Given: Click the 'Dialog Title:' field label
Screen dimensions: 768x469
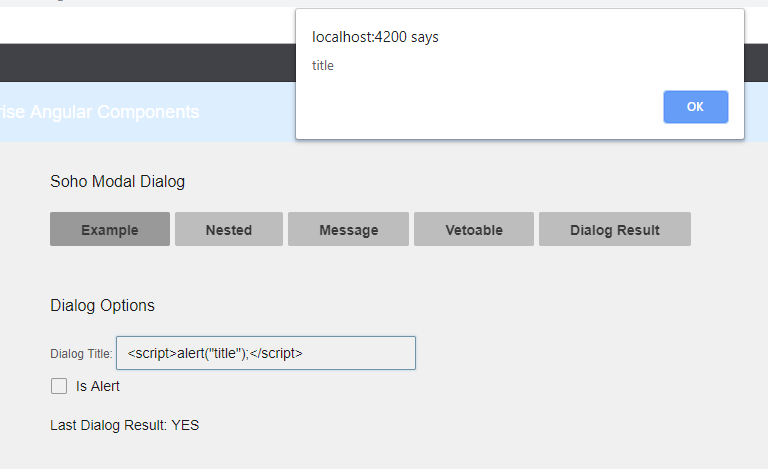Looking at the screenshot, I should (81, 353).
